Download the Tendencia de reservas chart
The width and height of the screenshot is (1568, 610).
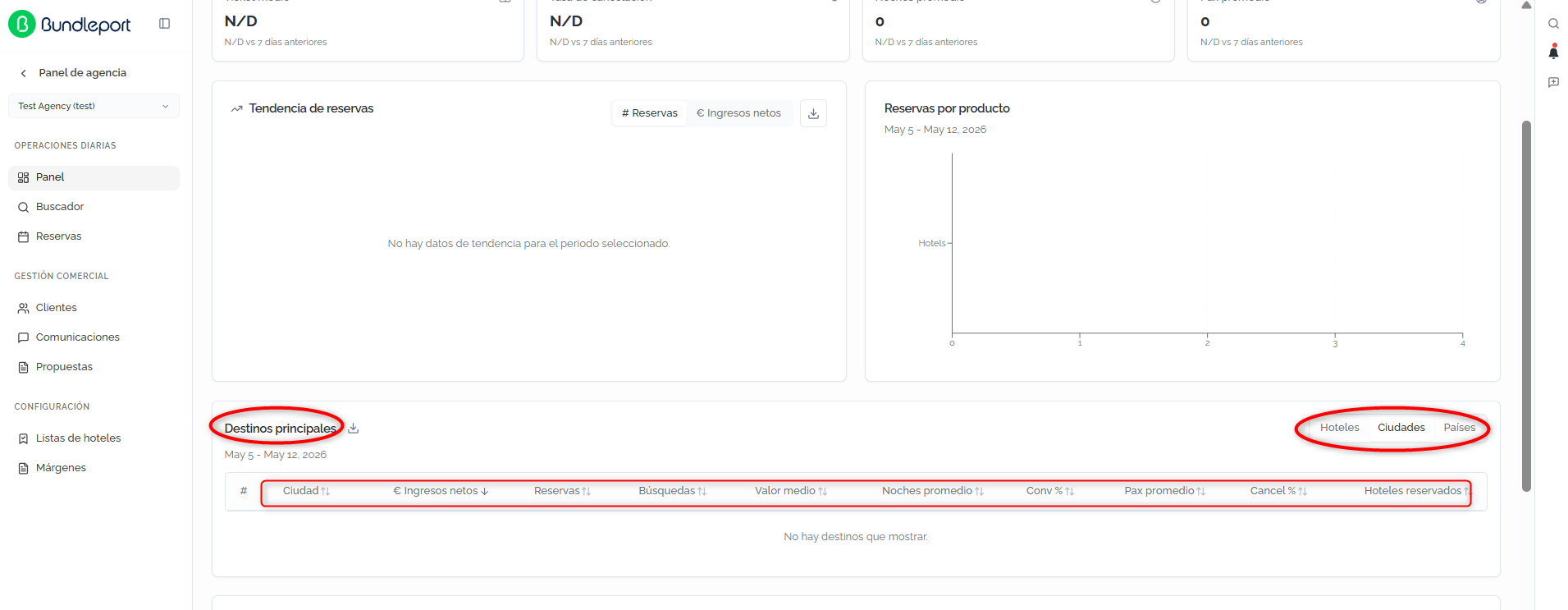813,113
